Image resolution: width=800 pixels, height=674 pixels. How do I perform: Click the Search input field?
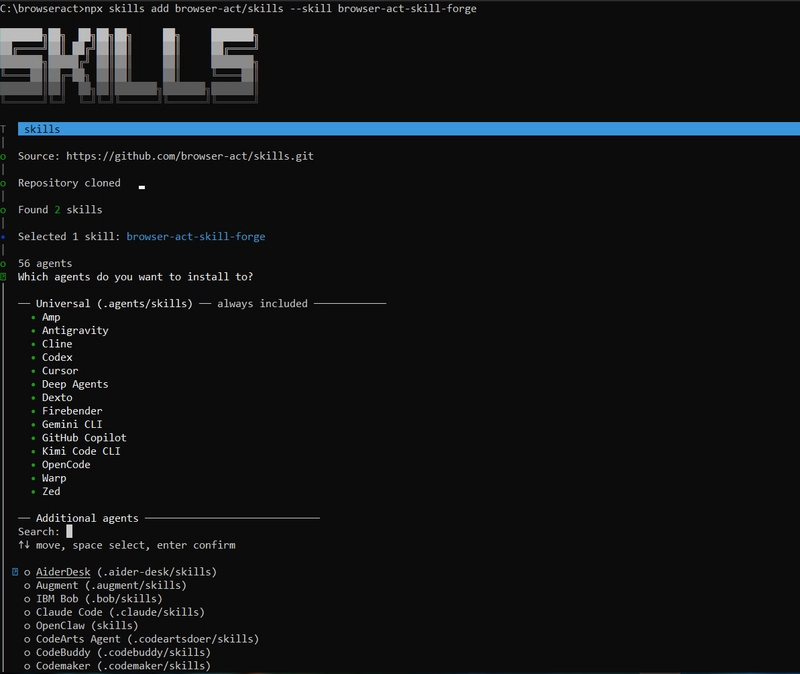tap(69, 532)
